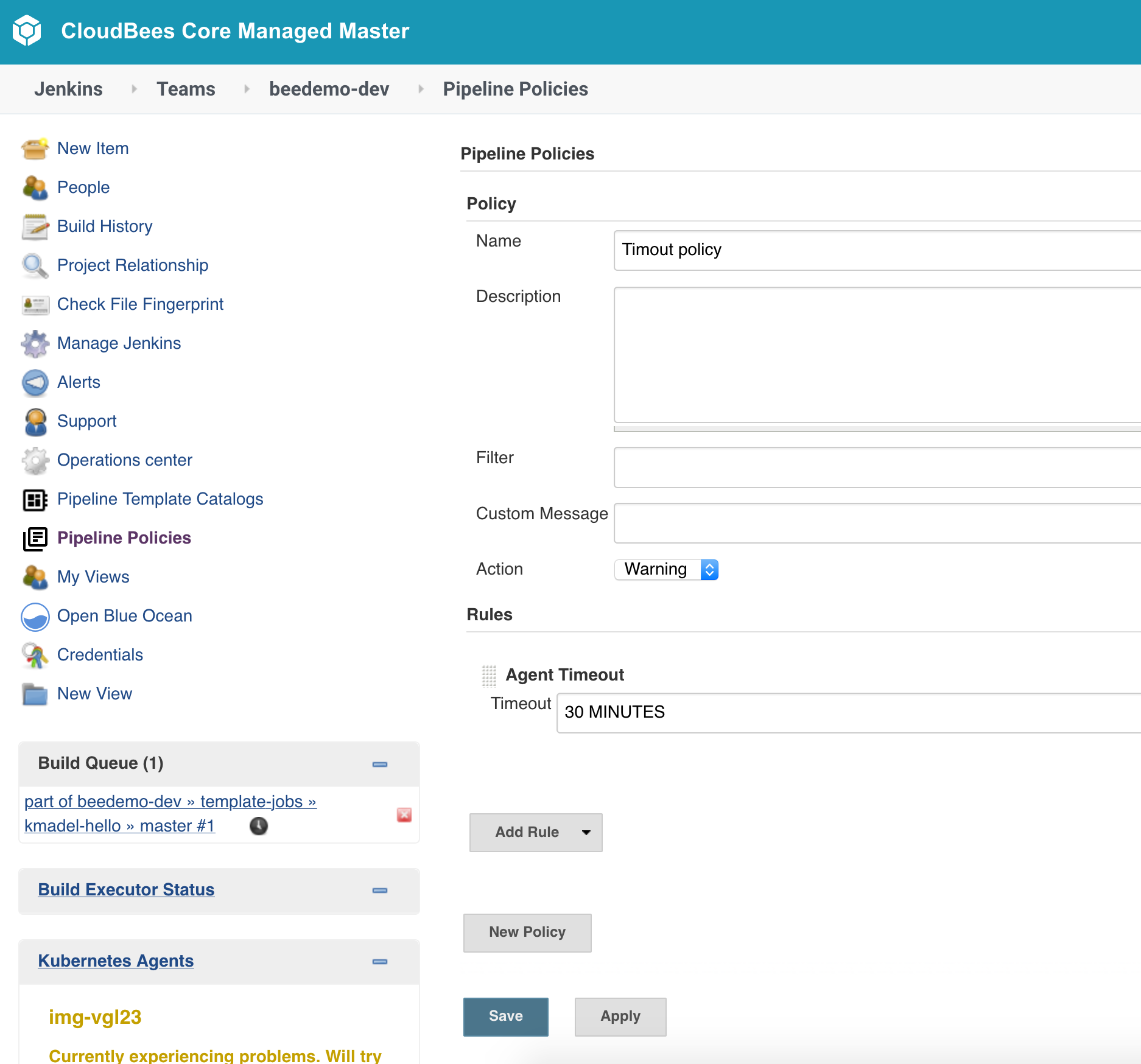Screen dimensions: 1141x1064
Task: Click into the Description text area
Action: (x=877, y=355)
